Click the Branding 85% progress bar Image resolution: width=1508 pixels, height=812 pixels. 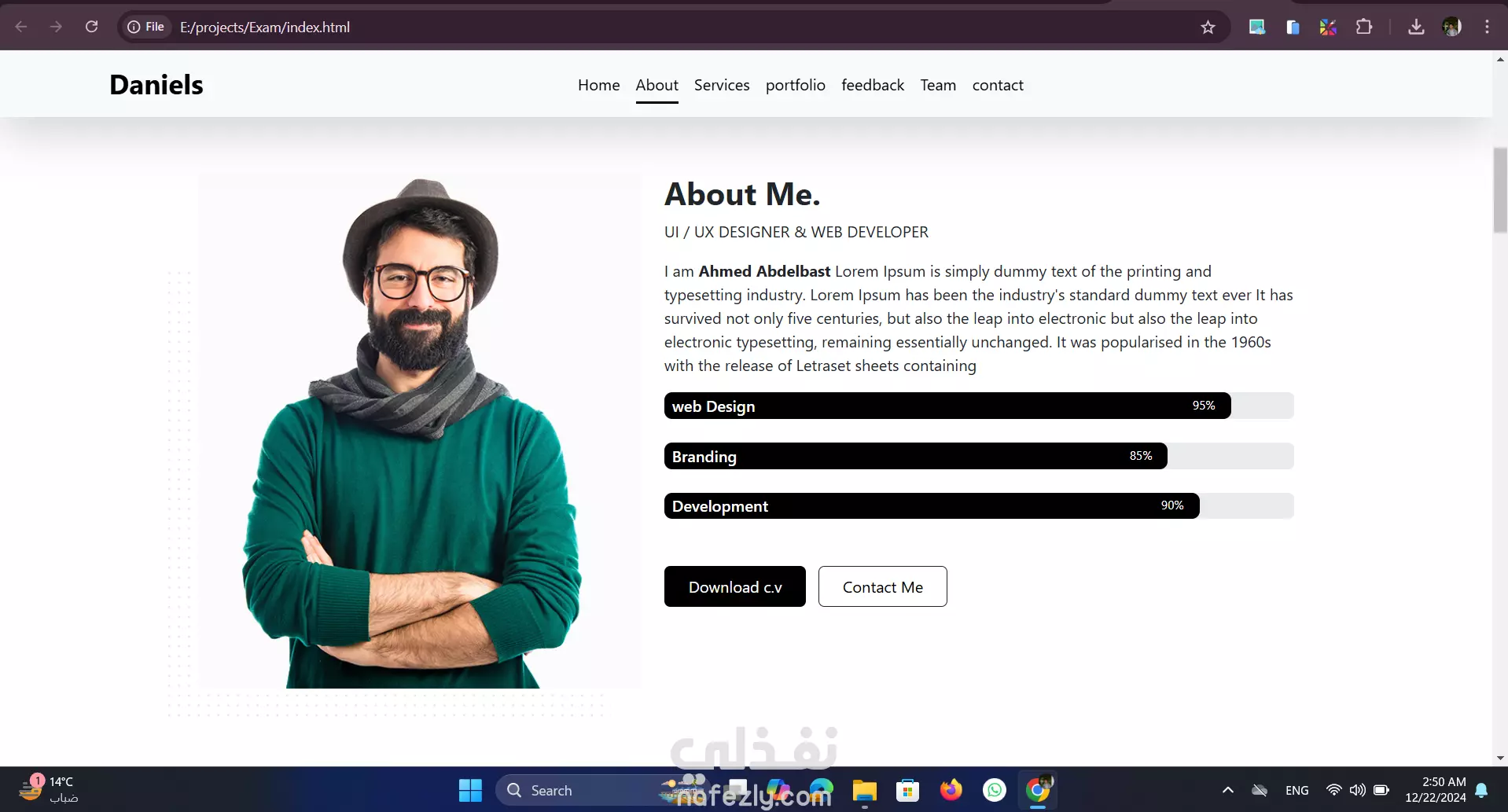pyautogui.click(x=916, y=456)
